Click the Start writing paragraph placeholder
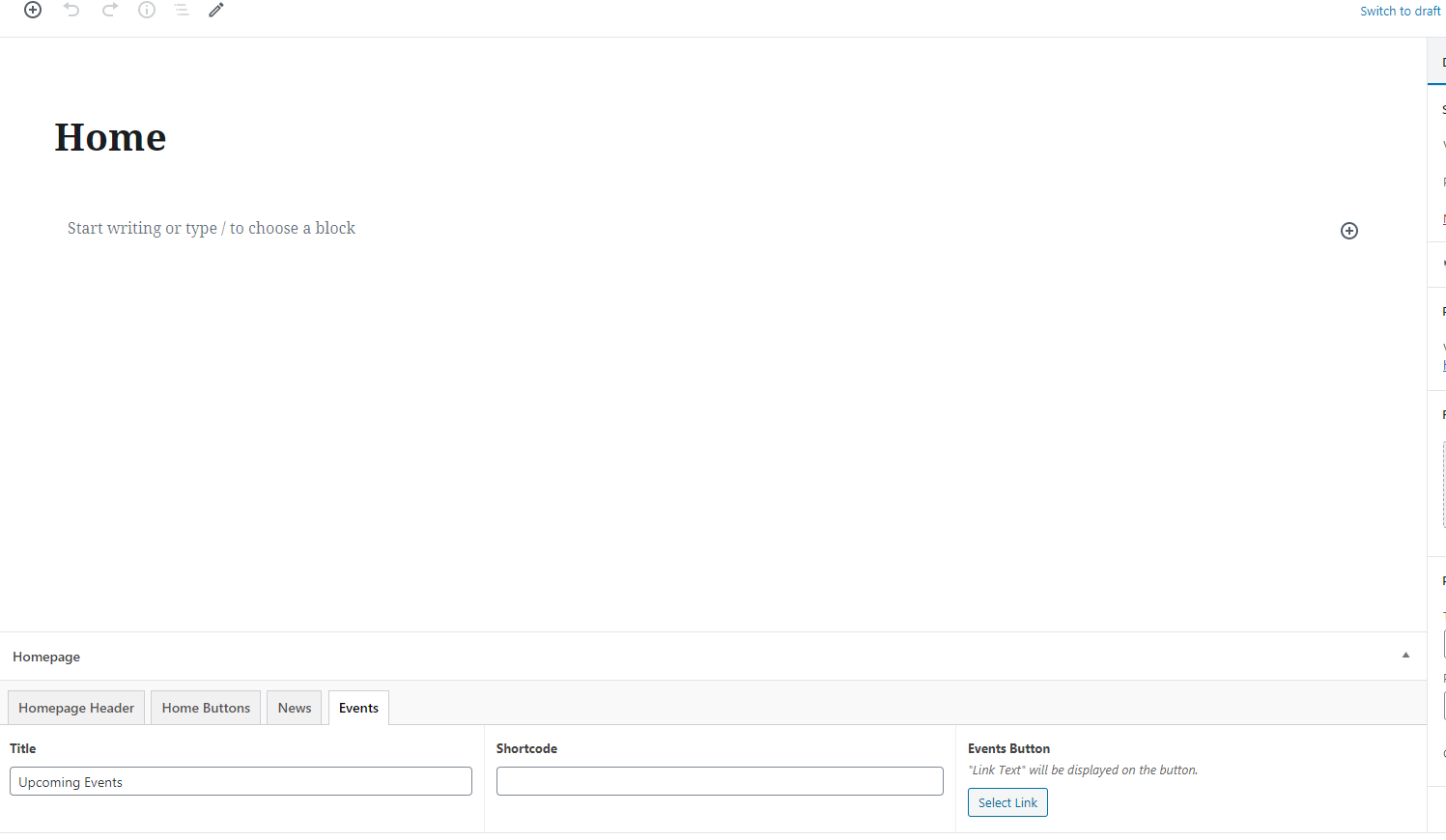This screenshot has height=840, width=1446. pyautogui.click(x=212, y=228)
